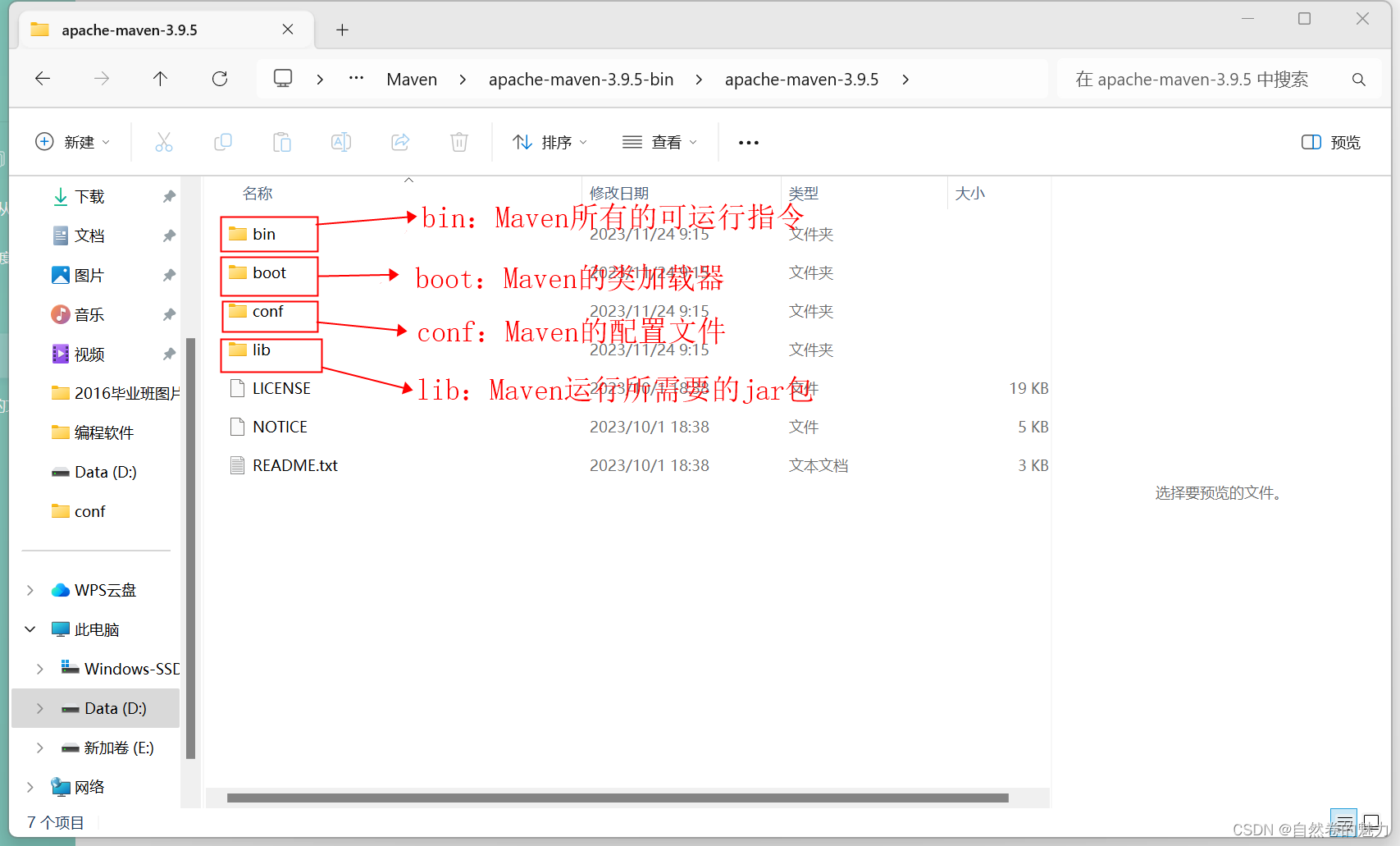Open the New item dropdown
The image size is (1400, 846).
tap(72, 143)
